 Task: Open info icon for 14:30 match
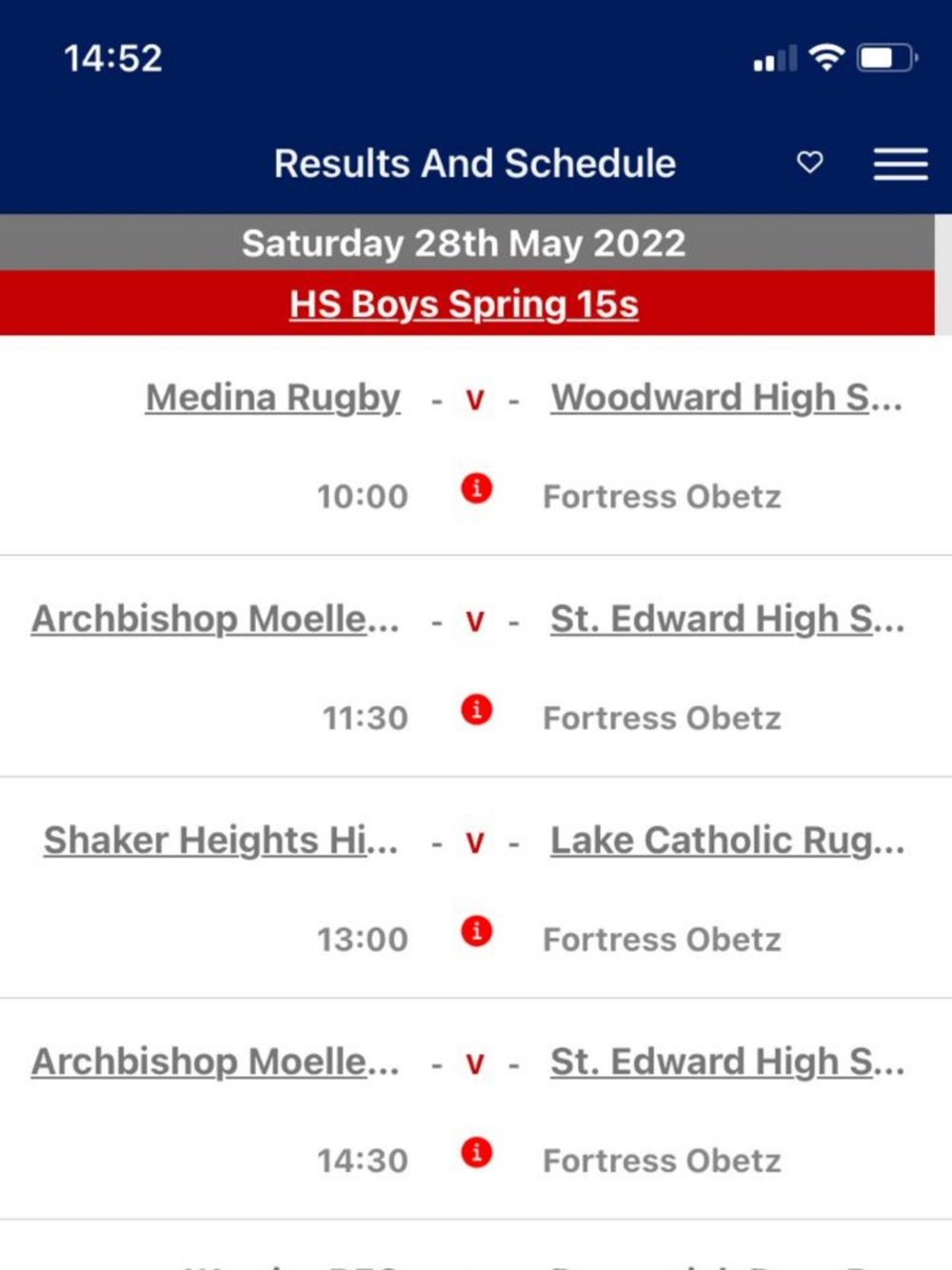476,1153
